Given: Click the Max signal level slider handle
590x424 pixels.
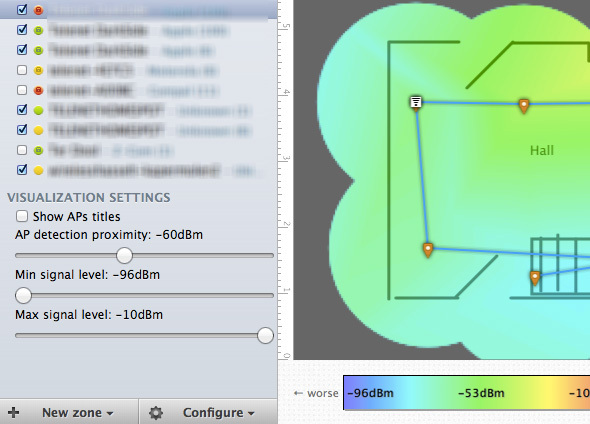Looking at the screenshot, I should point(265,336).
